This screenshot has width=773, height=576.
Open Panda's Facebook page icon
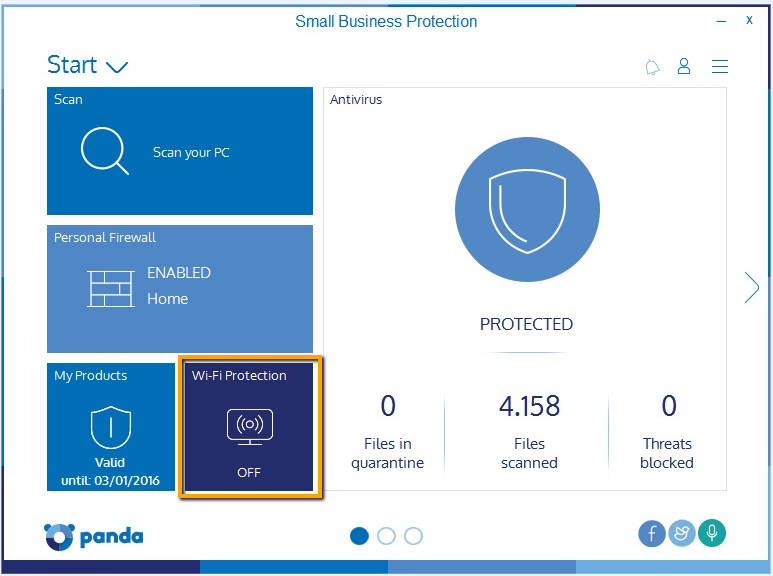[652, 534]
